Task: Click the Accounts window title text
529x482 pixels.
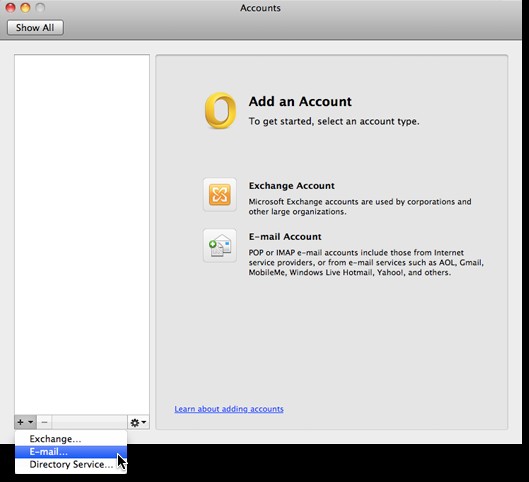Action: point(260,8)
